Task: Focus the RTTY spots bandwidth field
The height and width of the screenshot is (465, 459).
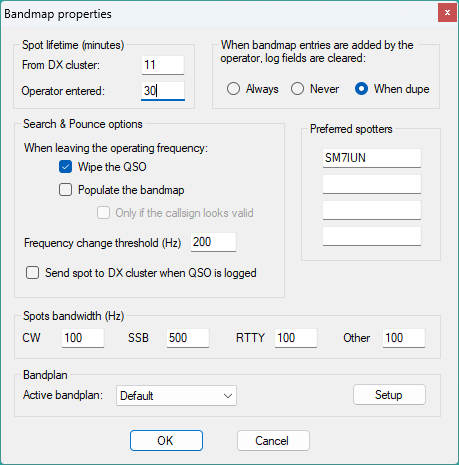Action: coord(296,338)
